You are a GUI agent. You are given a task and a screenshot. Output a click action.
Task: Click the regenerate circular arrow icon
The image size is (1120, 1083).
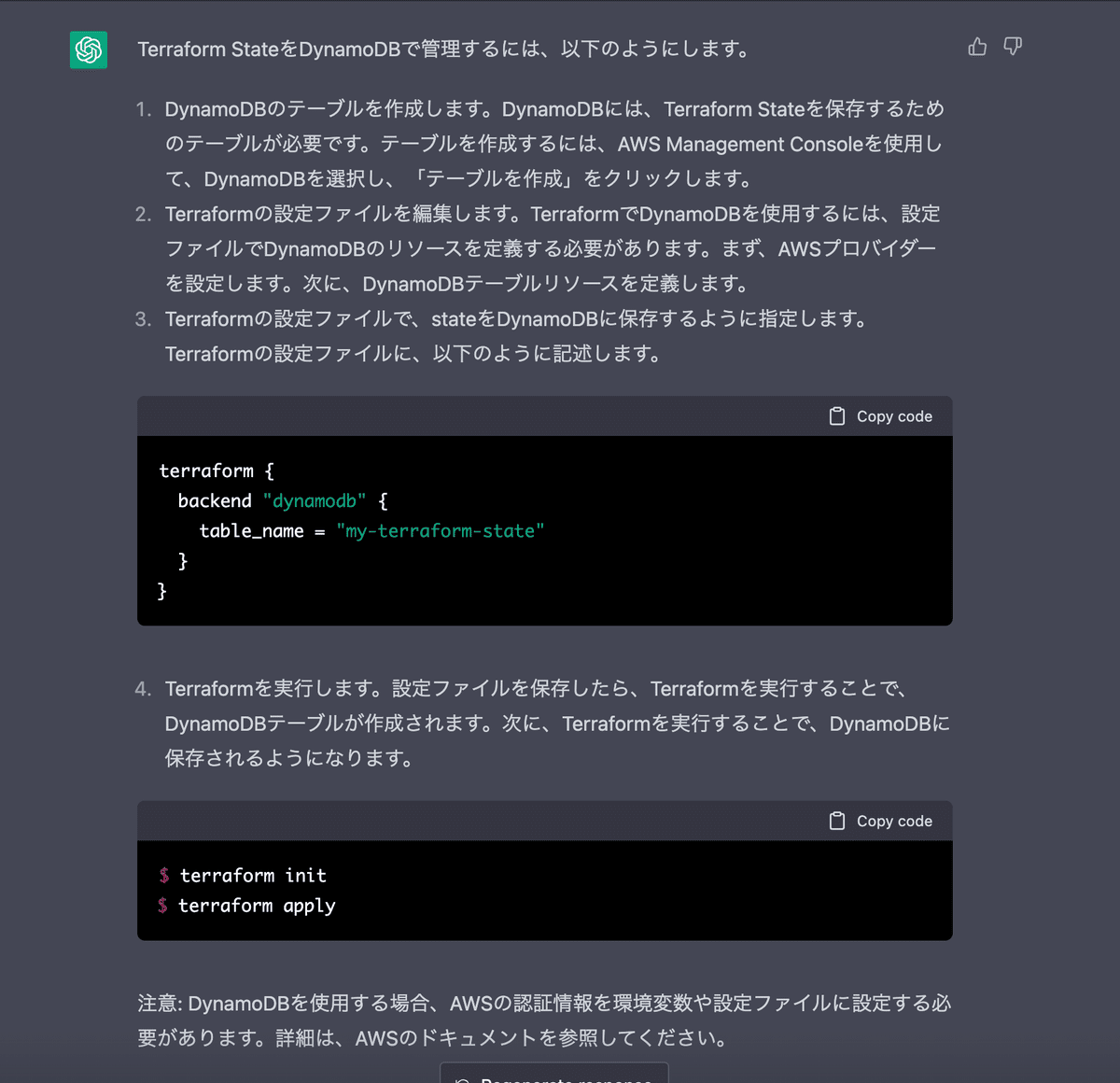click(x=459, y=1078)
